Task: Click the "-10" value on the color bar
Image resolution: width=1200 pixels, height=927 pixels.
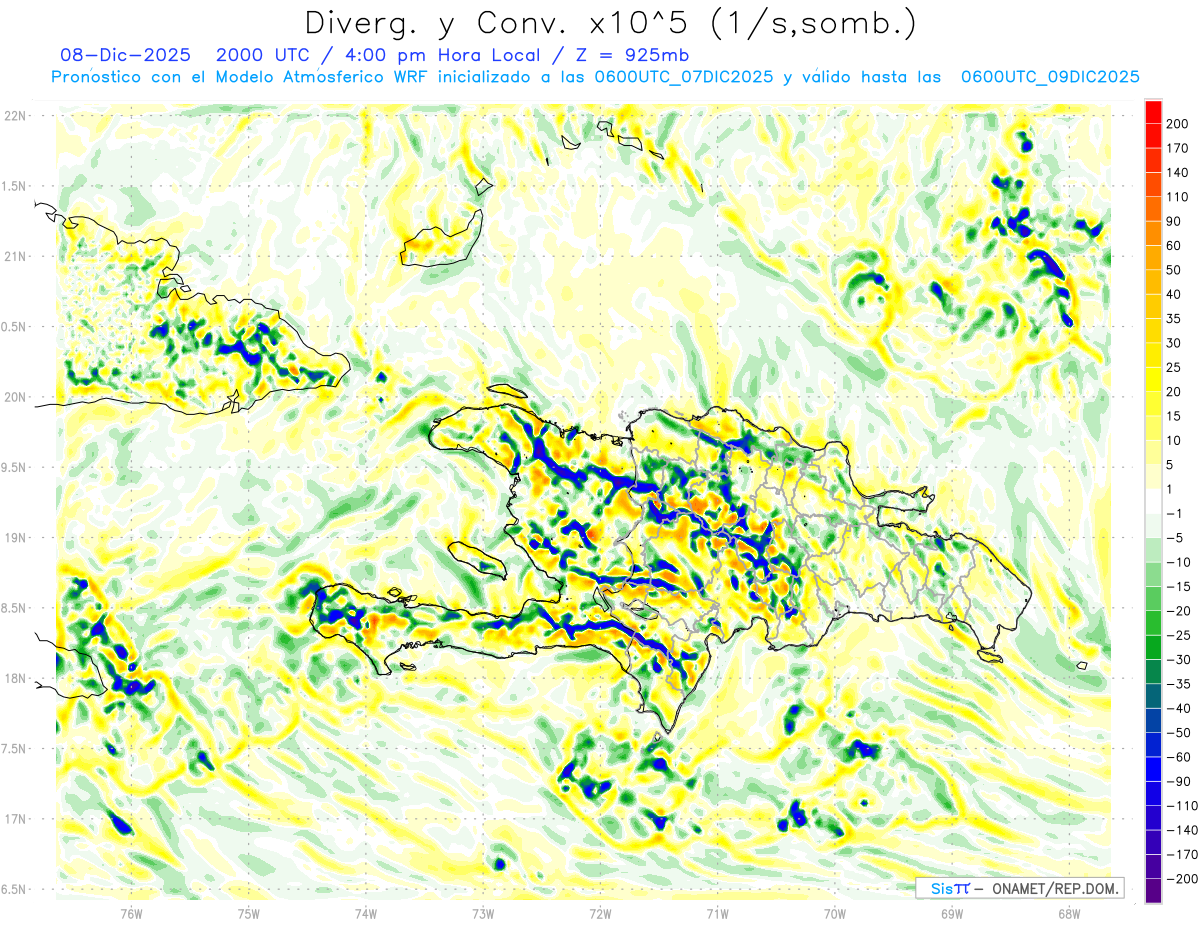Action: click(x=1179, y=562)
